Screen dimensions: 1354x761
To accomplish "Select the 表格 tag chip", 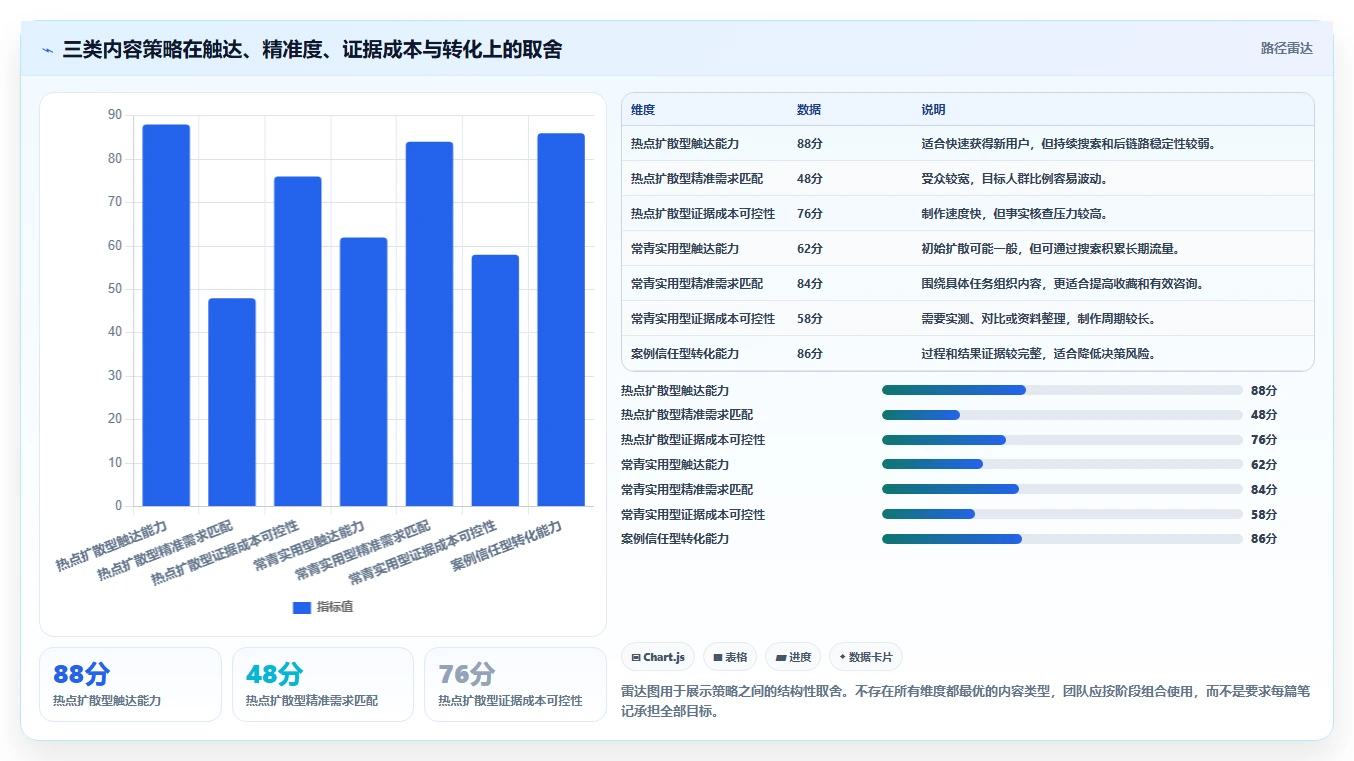I will 730,657.
